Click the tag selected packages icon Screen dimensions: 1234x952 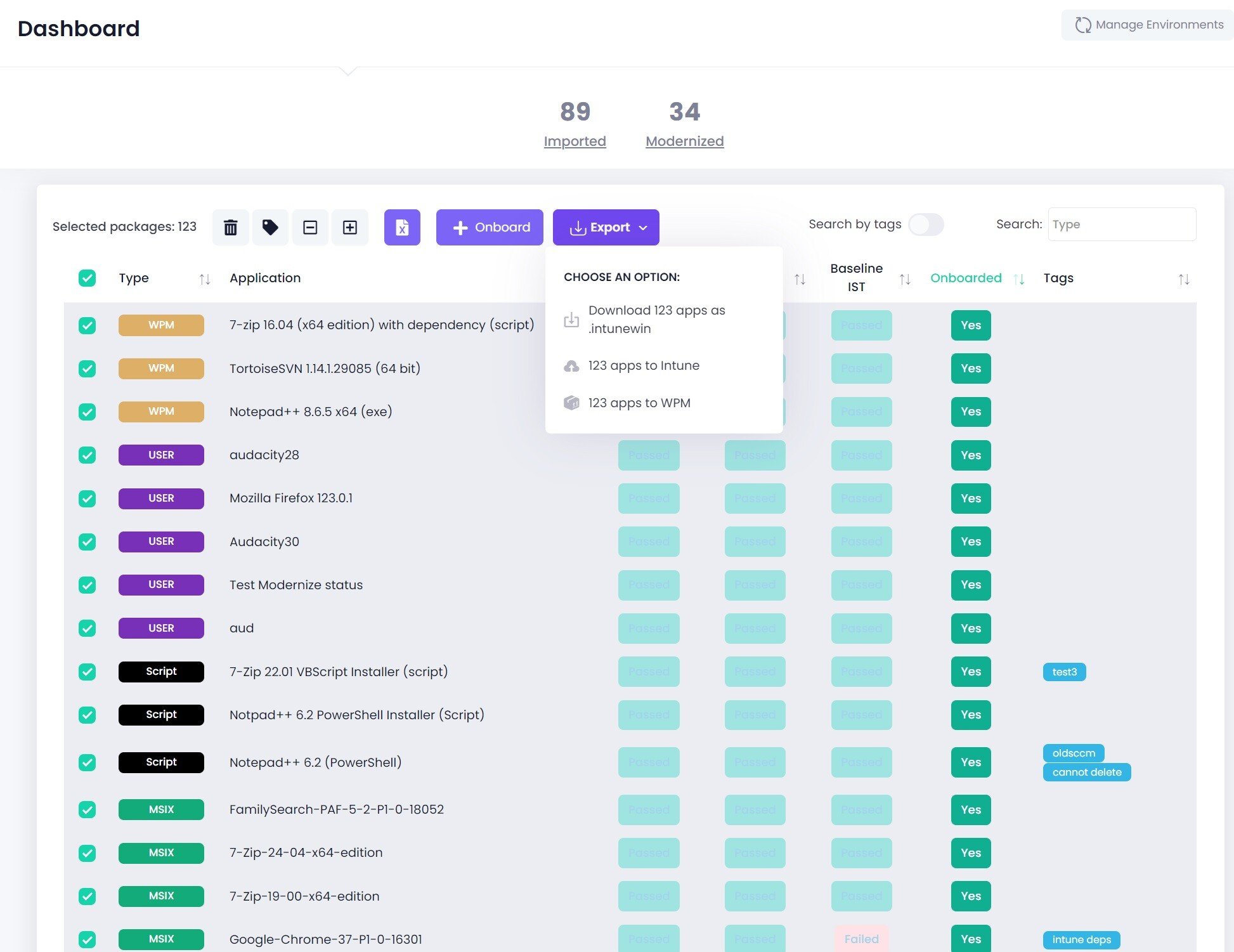pyautogui.click(x=270, y=227)
